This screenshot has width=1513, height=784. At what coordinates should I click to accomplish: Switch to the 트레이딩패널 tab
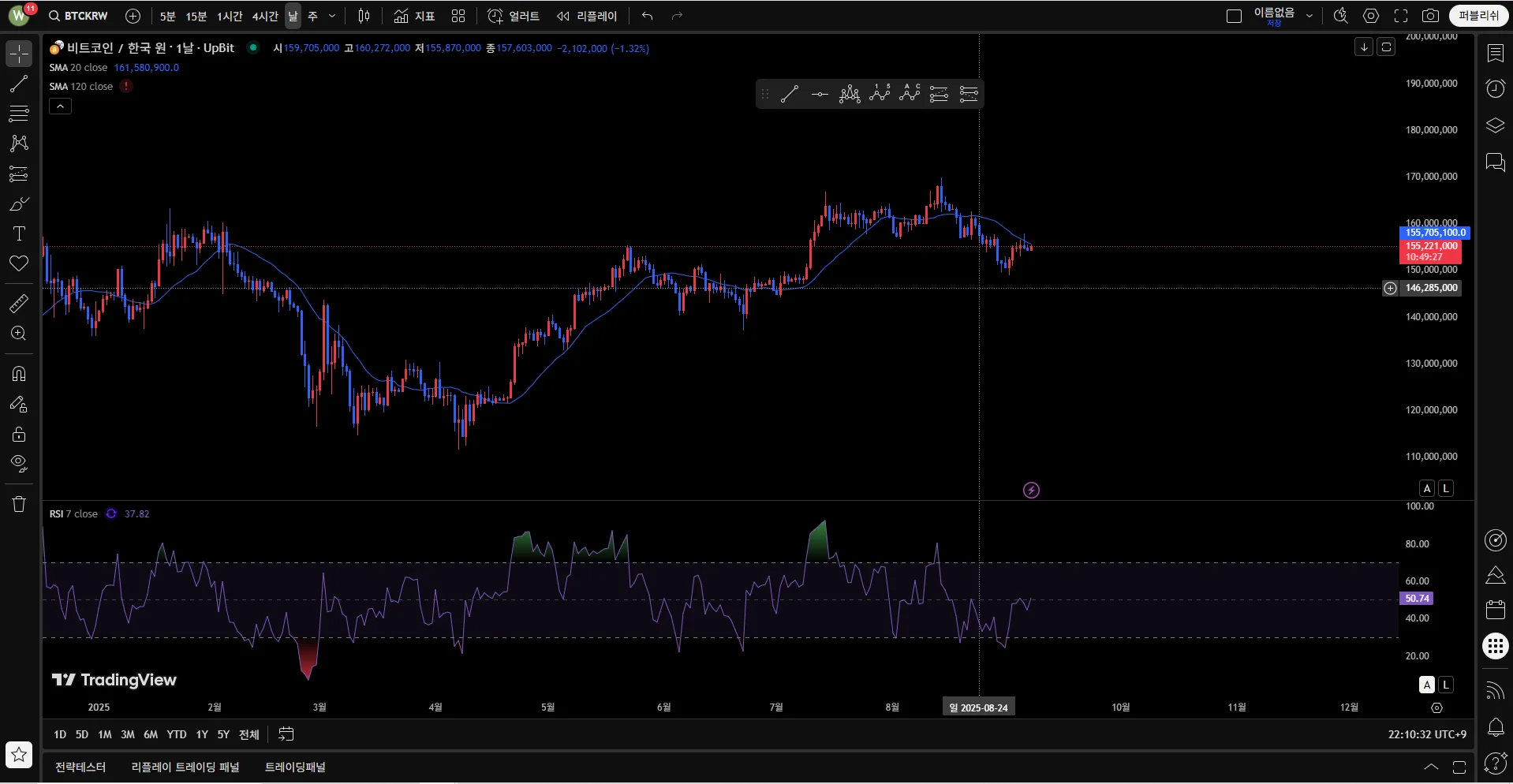(x=295, y=767)
